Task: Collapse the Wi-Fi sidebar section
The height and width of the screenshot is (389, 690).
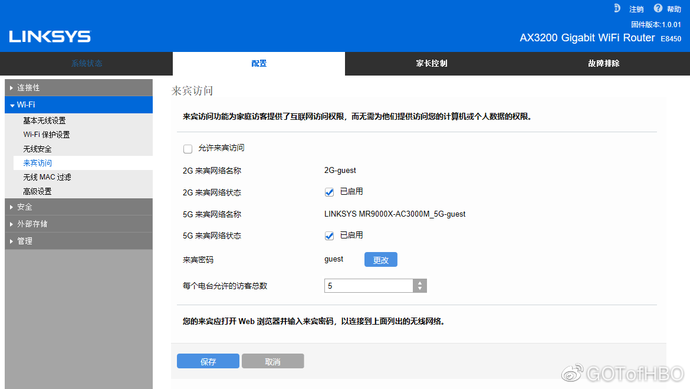Action: 79,105
